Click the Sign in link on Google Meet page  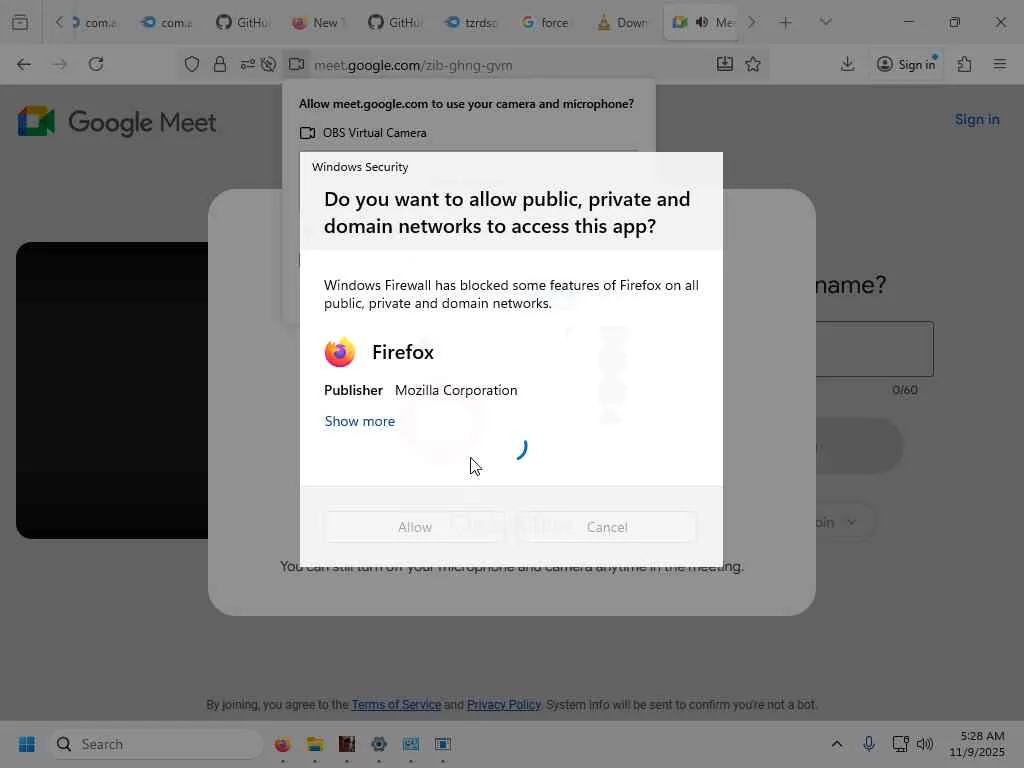(977, 120)
